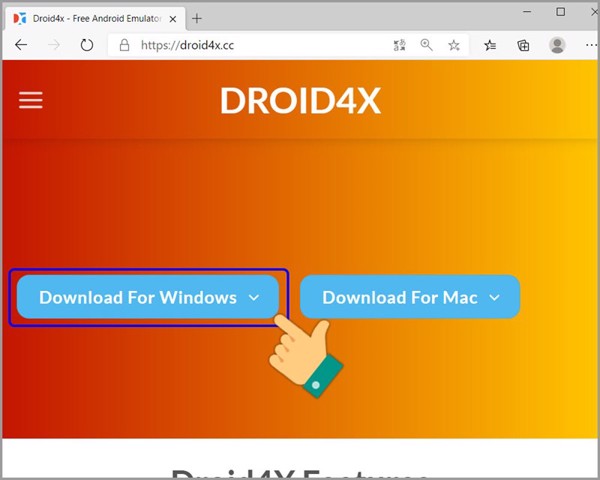The height and width of the screenshot is (480, 600).
Task: Click the DROID4X logo title
Action: [x=300, y=100]
